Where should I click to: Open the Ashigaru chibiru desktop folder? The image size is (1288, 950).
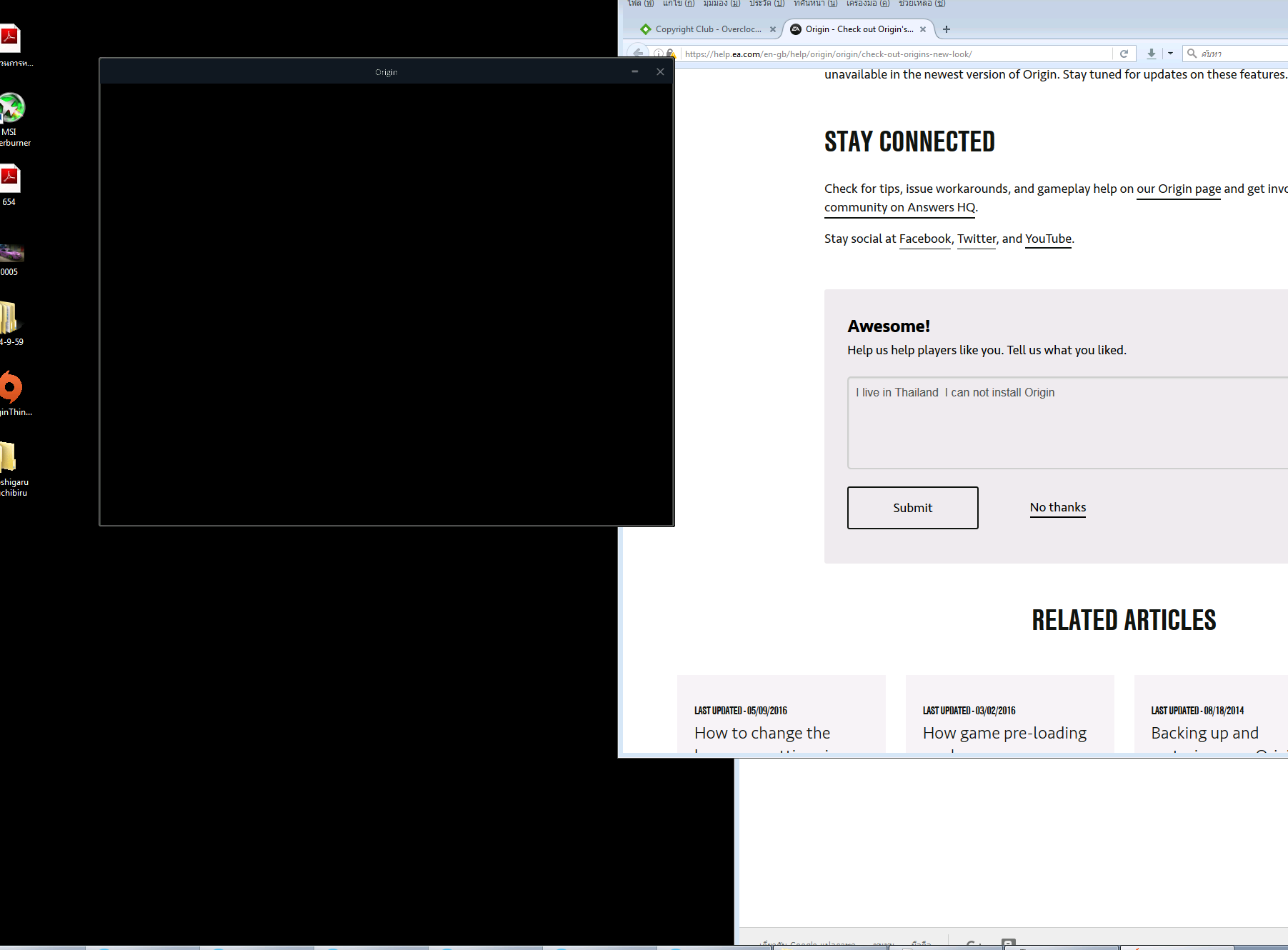click(x=12, y=469)
